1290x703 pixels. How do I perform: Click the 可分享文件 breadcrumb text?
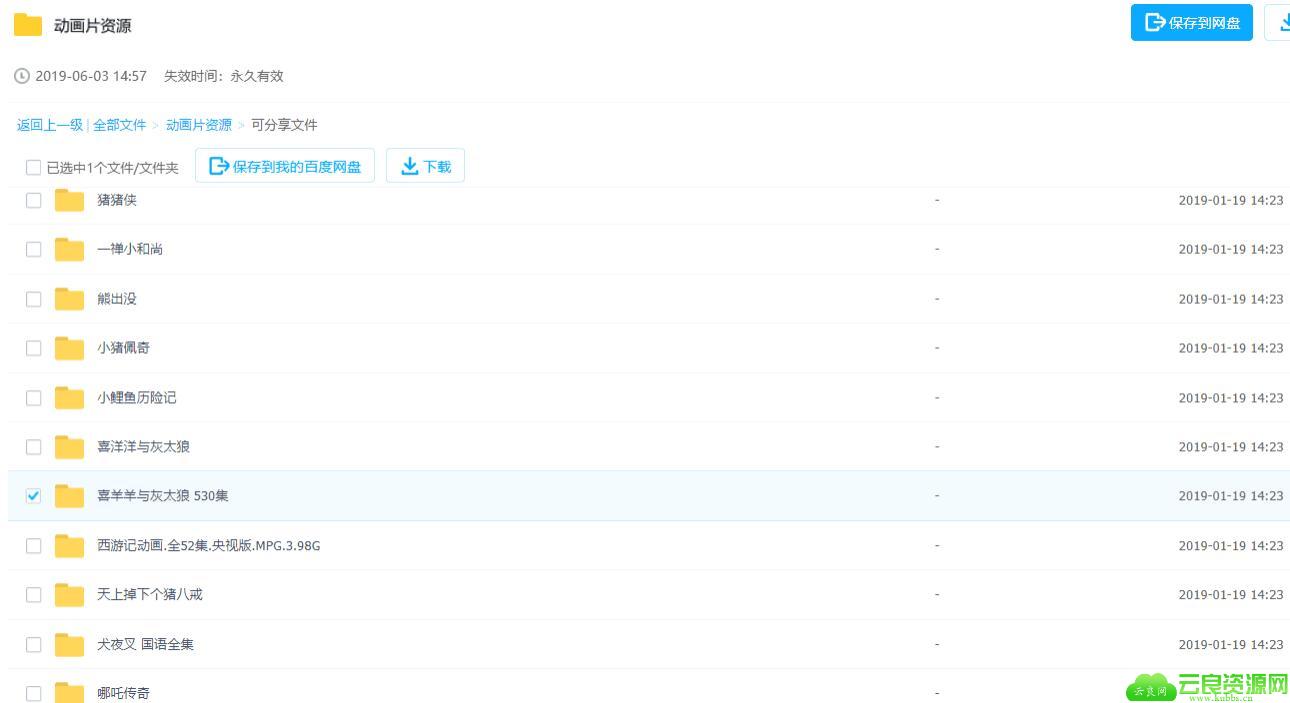284,125
